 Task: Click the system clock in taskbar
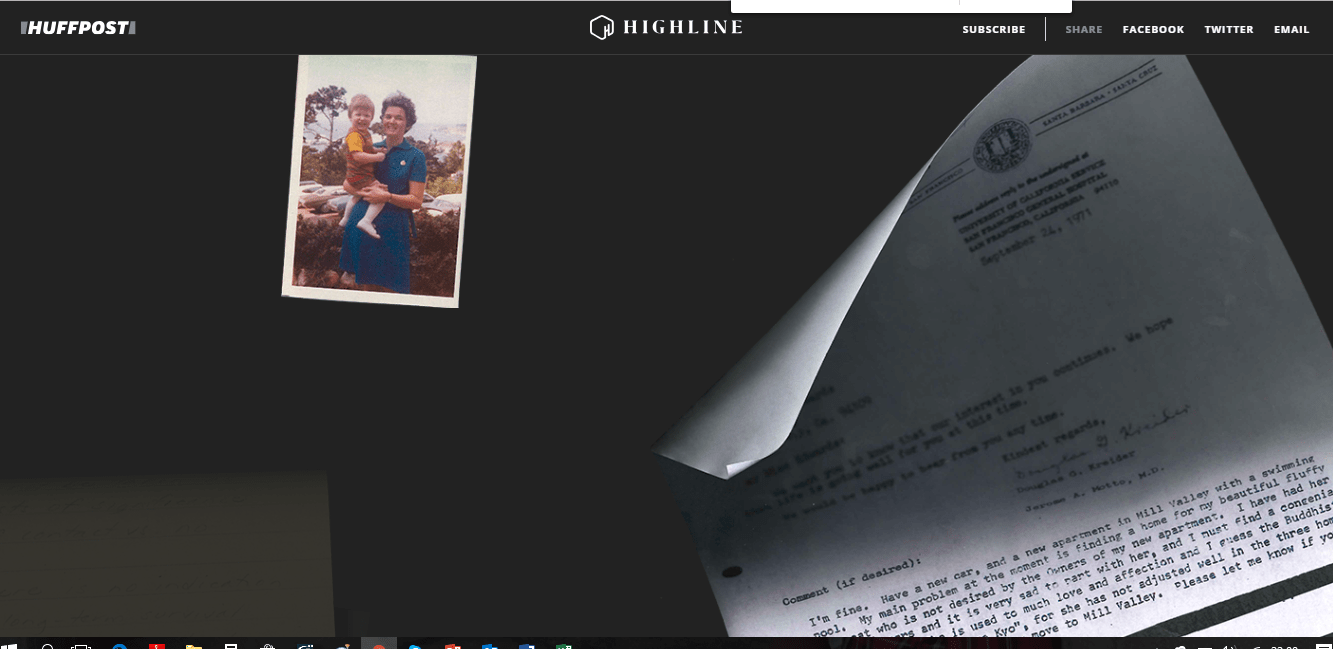coord(1284,645)
